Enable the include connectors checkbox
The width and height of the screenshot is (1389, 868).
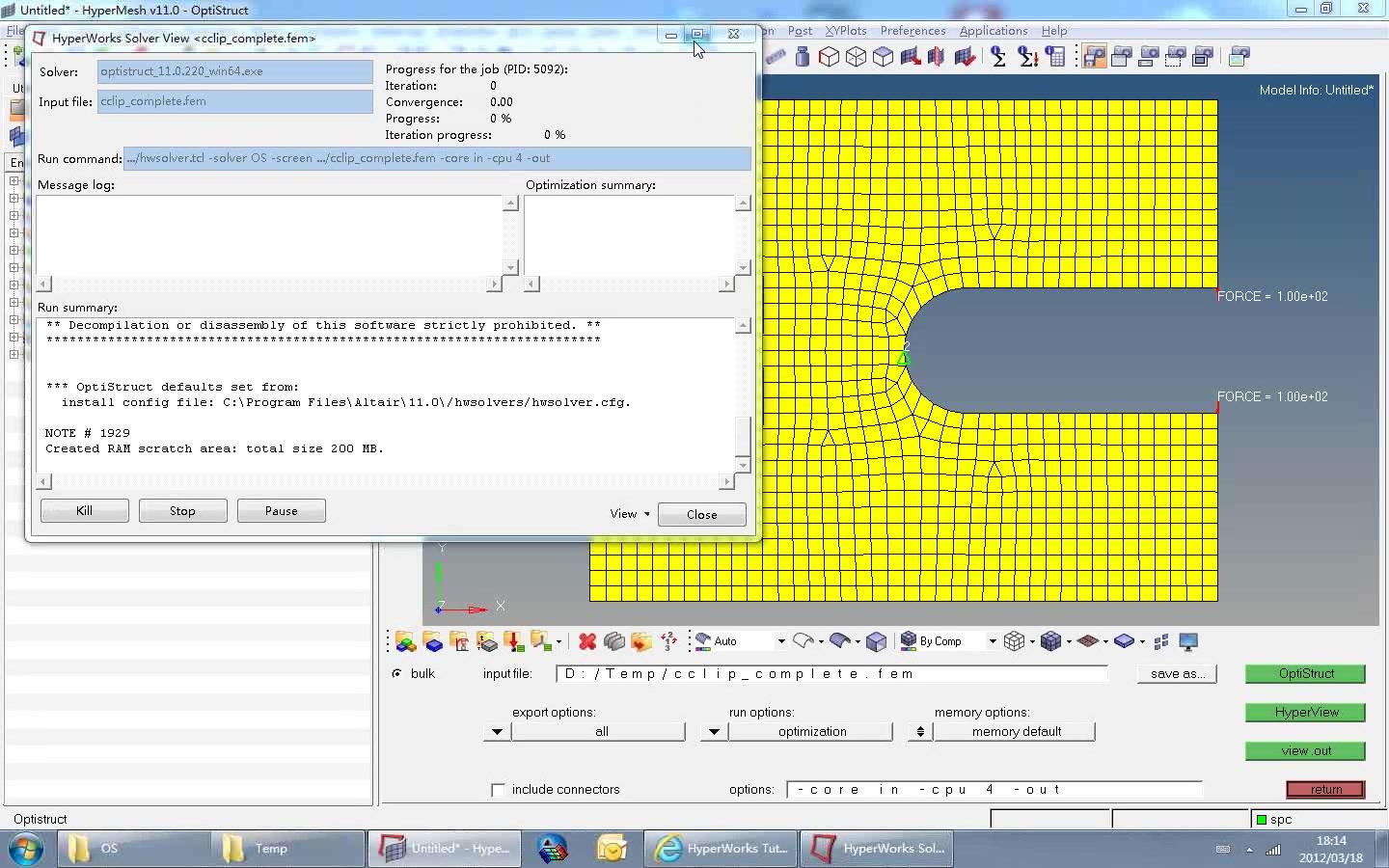[498, 790]
